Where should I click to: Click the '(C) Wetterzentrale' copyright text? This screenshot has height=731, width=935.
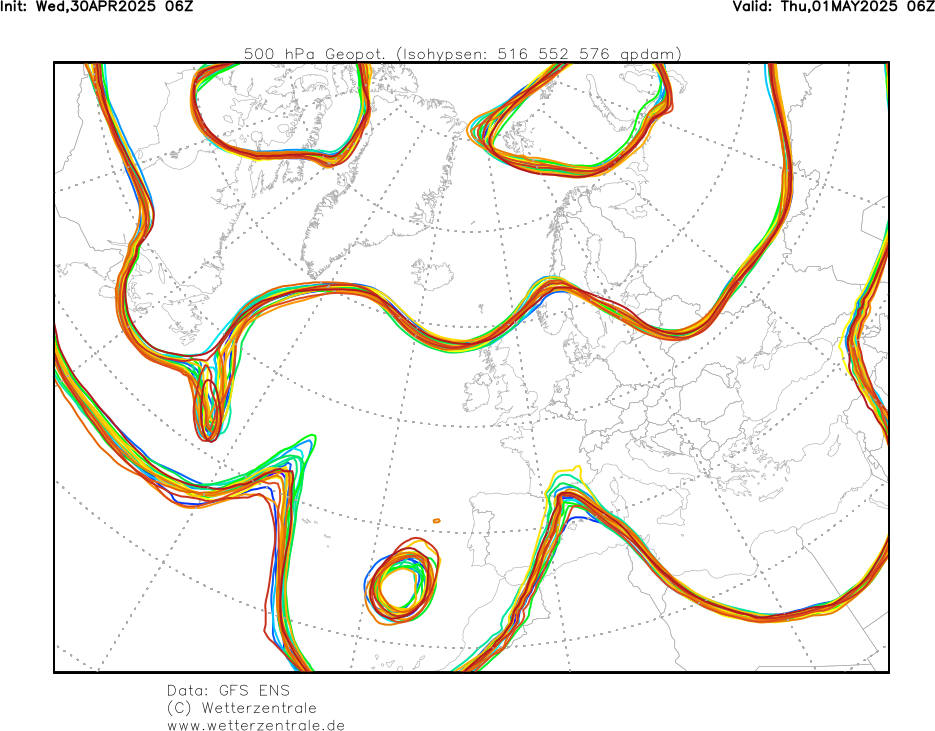click(x=242, y=708)
